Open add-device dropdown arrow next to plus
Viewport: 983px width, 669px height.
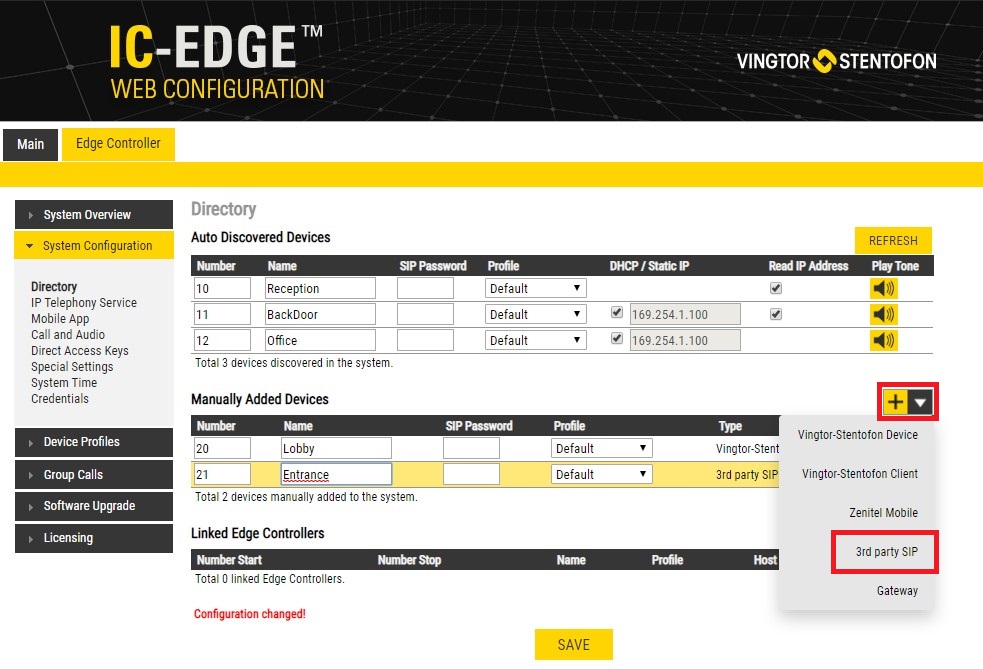(920, 402)
